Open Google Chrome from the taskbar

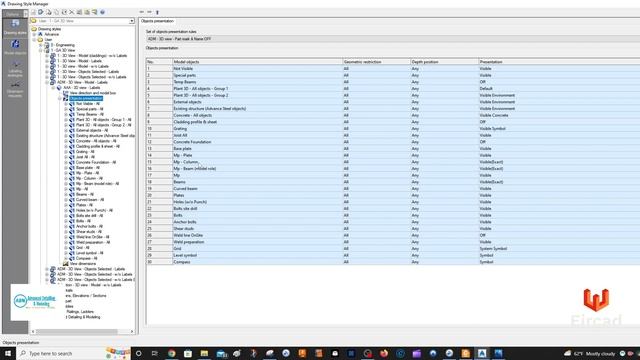click(x=171, y=353)
